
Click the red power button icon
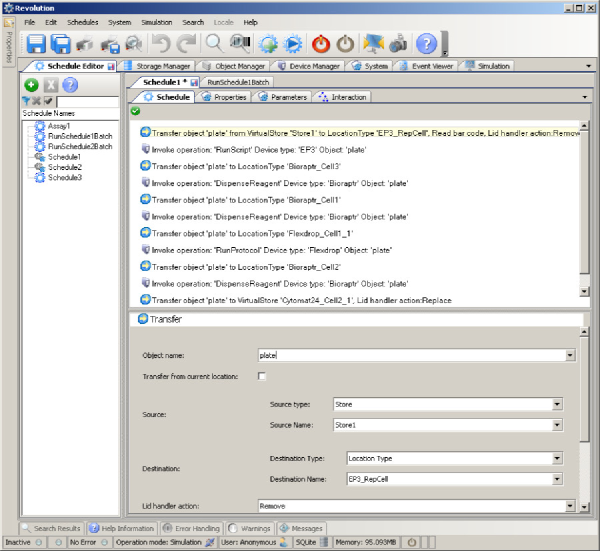[x=320, y=44]
